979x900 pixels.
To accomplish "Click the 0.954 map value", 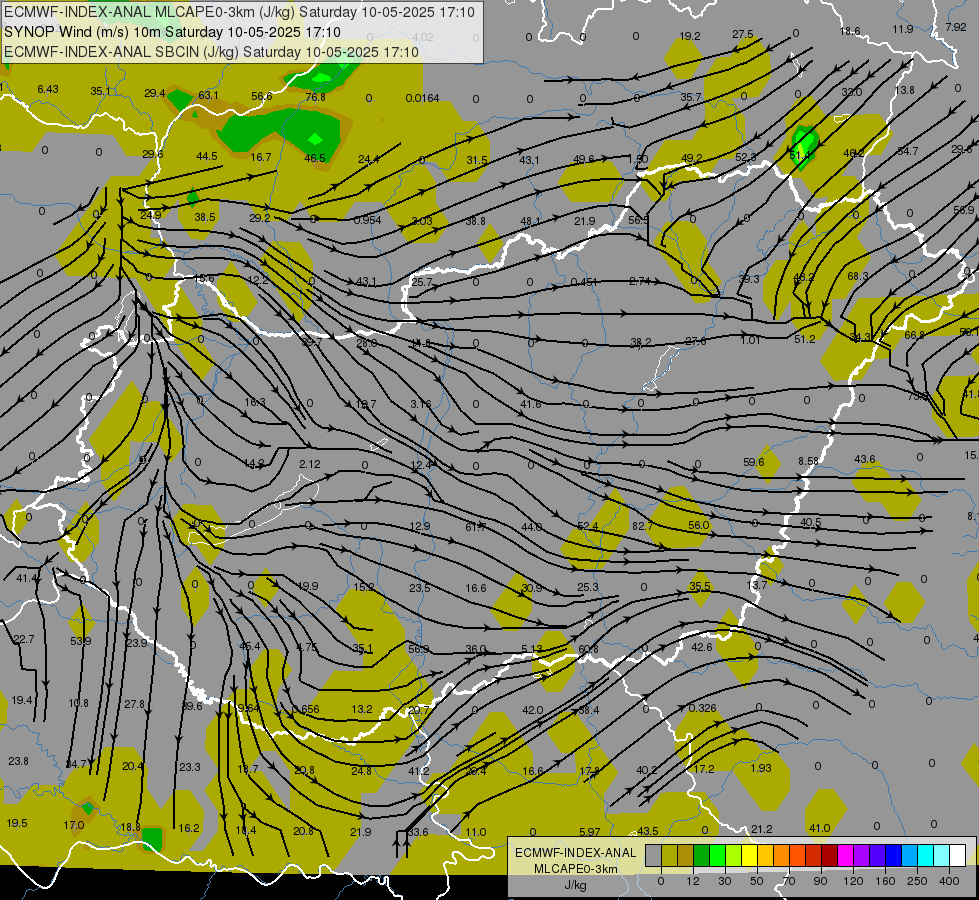I will tap(367, 220).
